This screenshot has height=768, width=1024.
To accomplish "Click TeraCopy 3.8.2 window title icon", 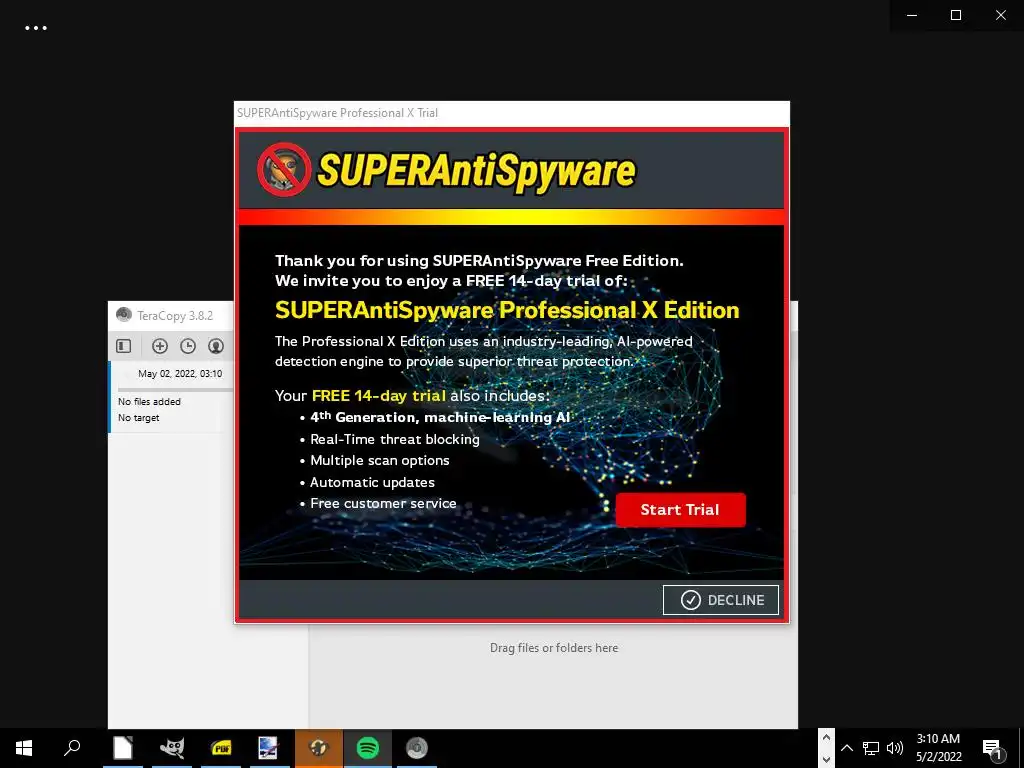I will 124,315.
